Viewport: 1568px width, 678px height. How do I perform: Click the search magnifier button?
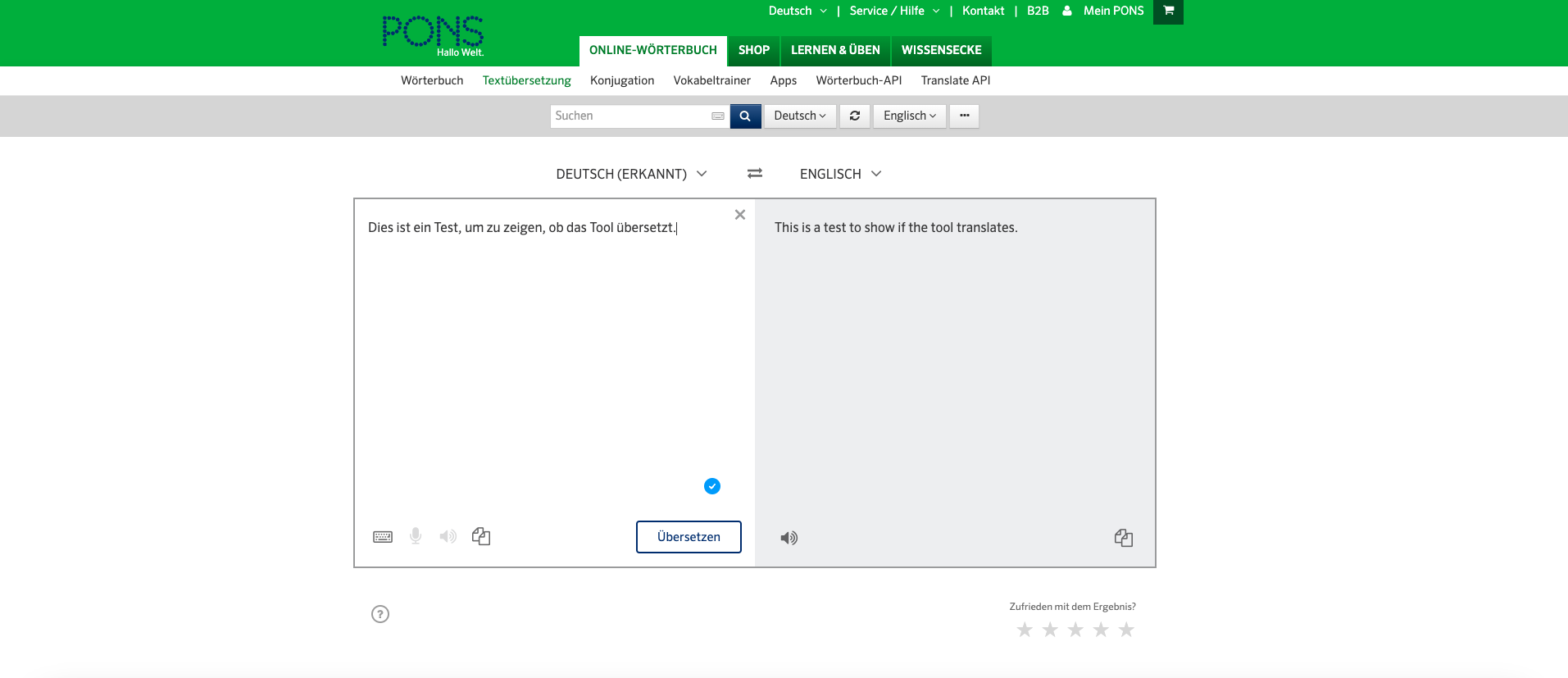[x=745, y=116]
